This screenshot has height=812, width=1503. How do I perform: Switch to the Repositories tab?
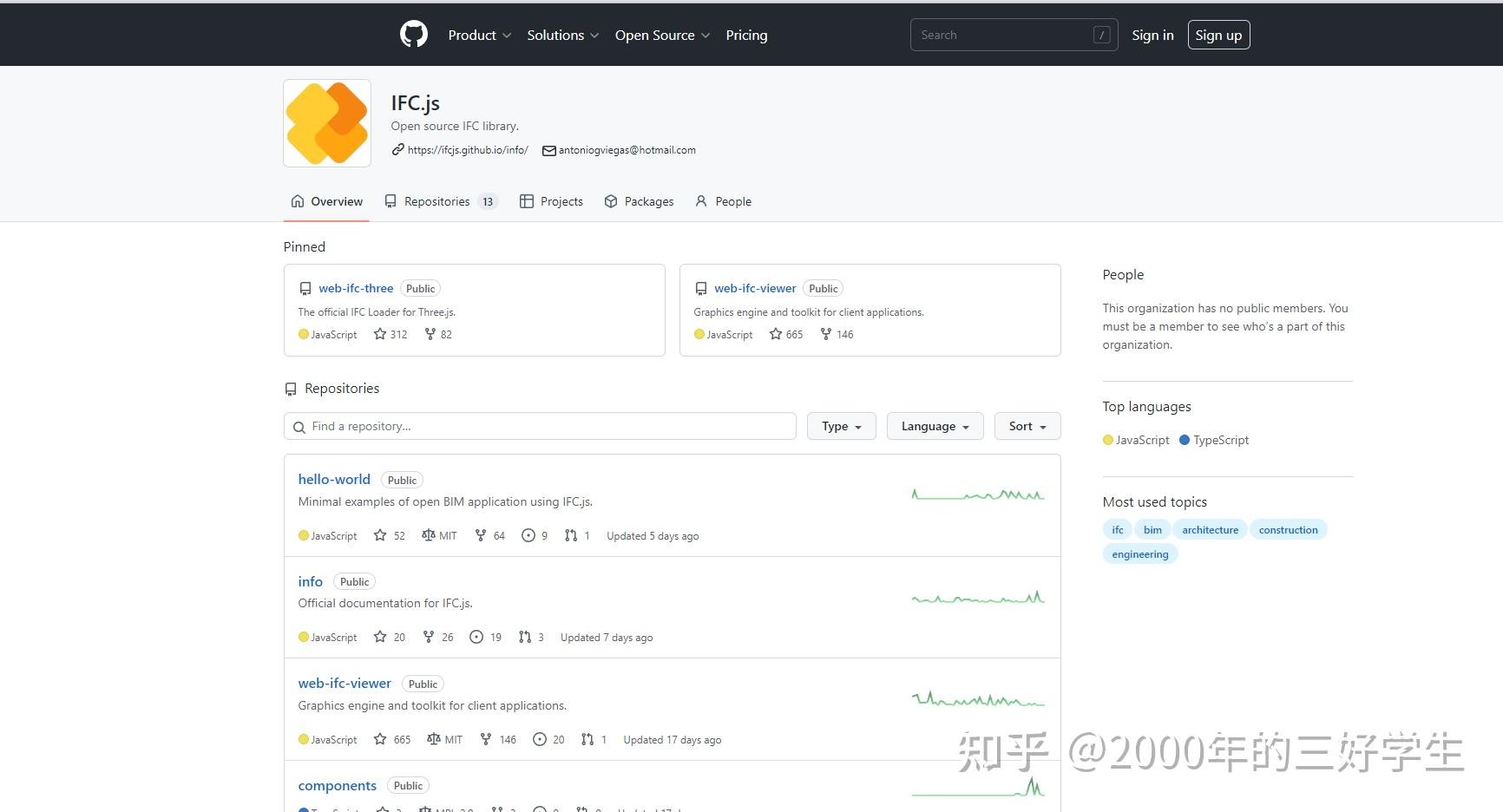pyautogui.click(x=437, y=200)
